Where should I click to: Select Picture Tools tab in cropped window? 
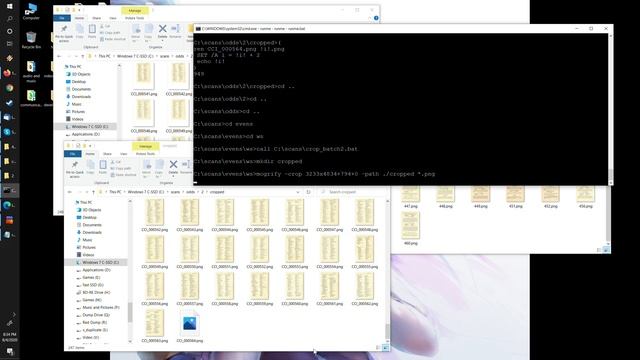coord(145,154)
